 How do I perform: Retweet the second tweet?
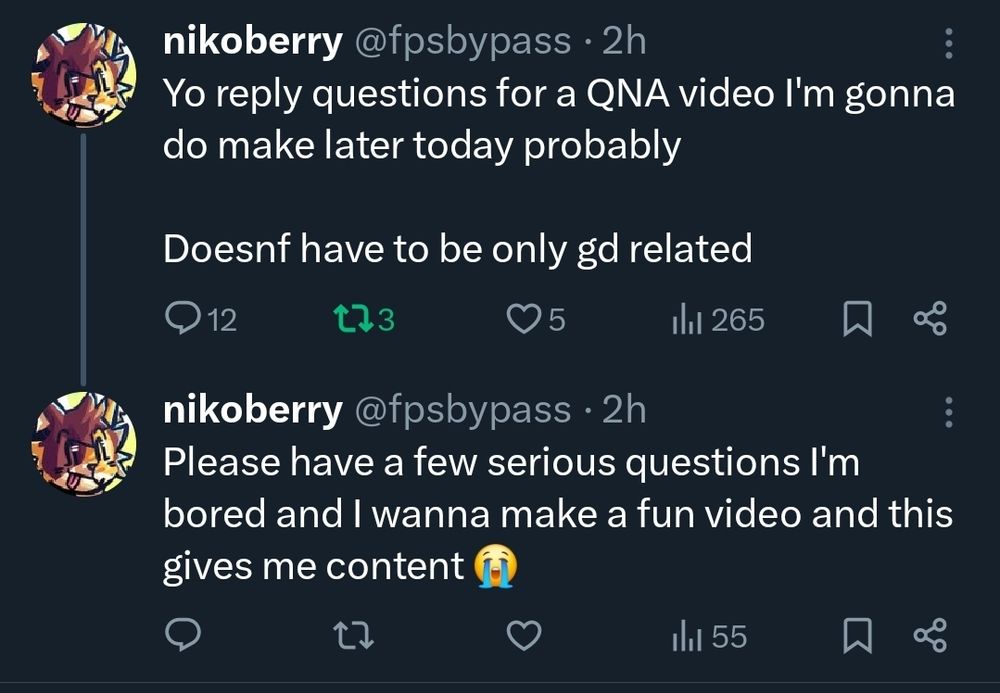[356, 635]
